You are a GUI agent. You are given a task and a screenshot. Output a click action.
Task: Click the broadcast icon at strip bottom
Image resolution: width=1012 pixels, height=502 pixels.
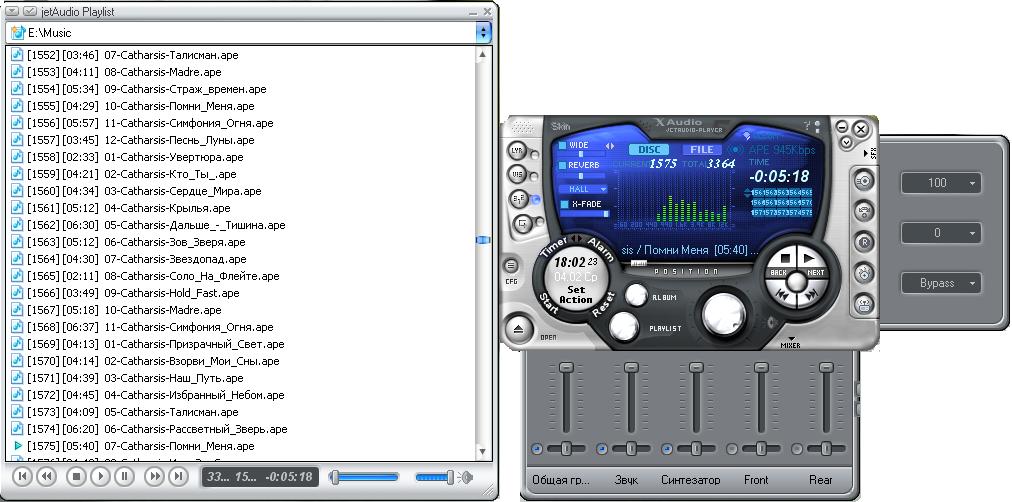tap(864, 303)
